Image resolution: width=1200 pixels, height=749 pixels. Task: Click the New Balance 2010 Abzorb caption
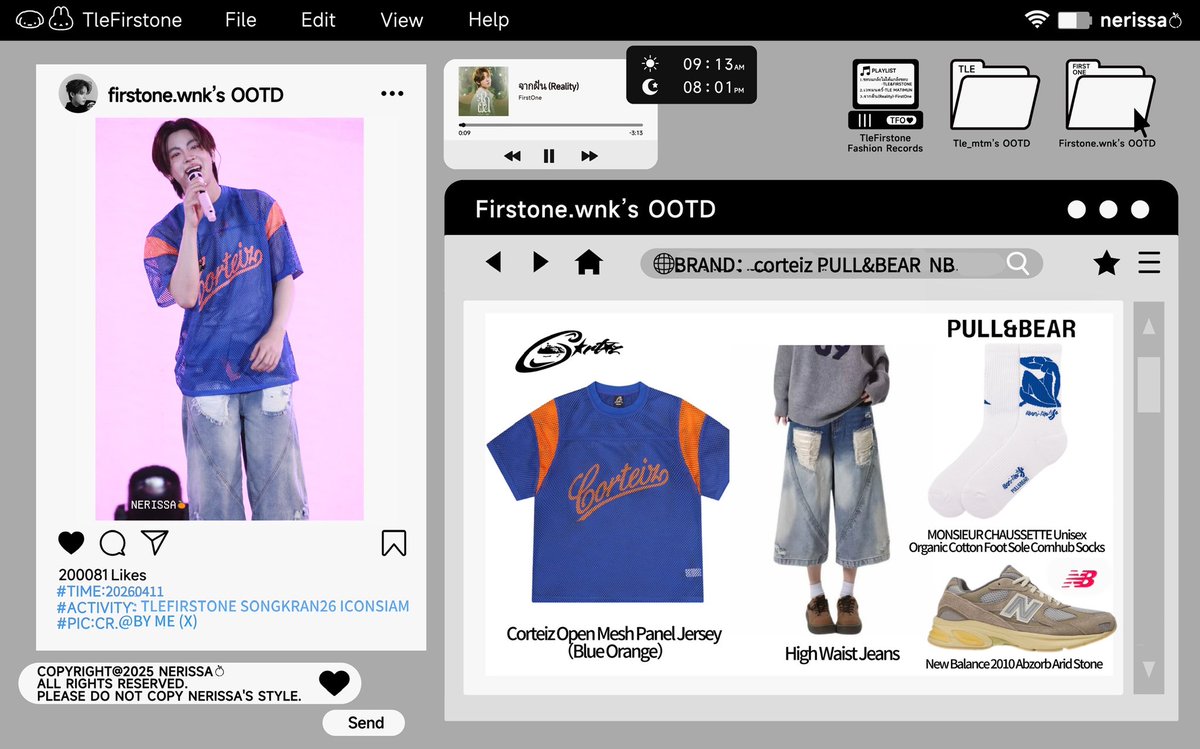1014,664
